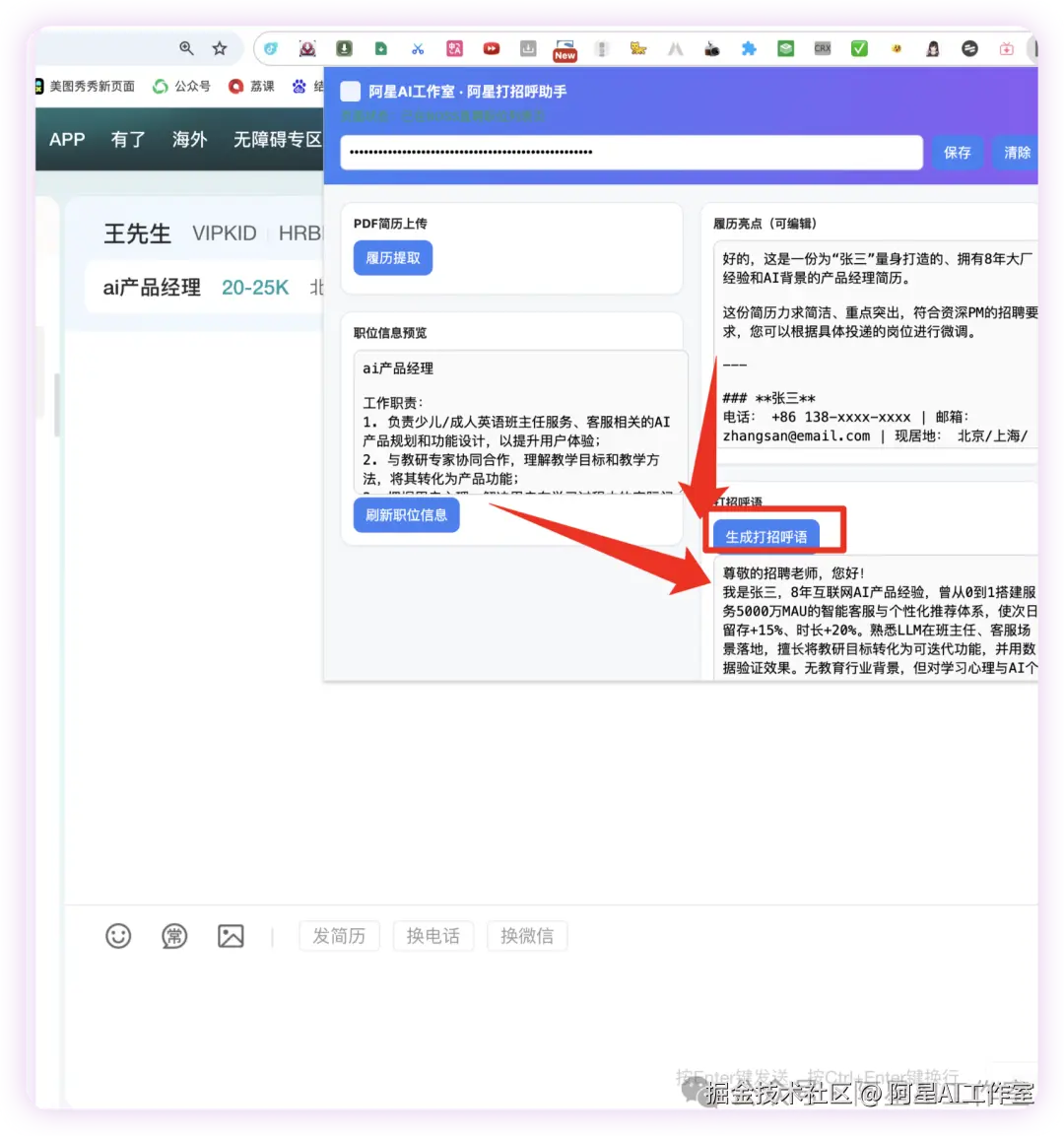This screenshot has width=1064, height=1136.
Task: Open the CRX extractor extension icon
Action: pyautogui.click(x=822, y=47)
